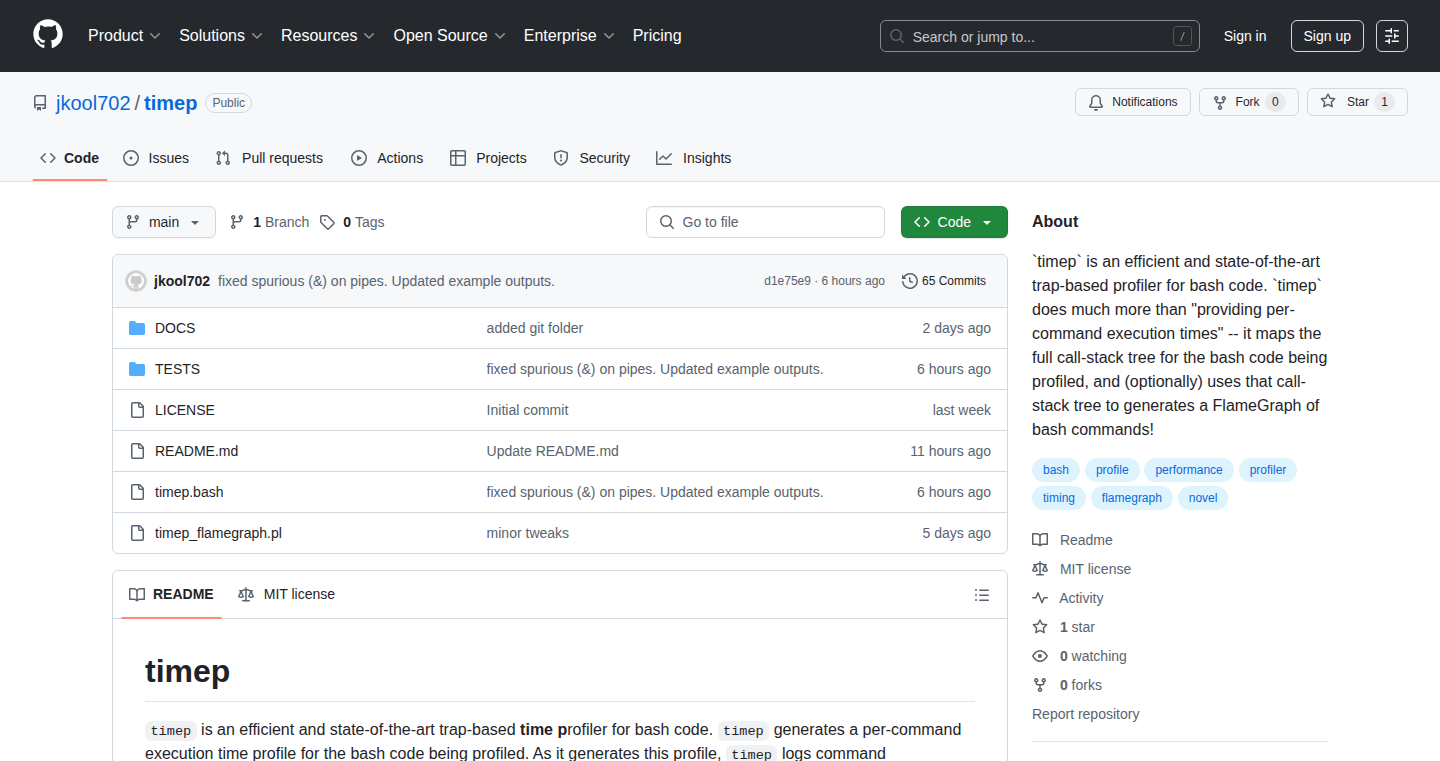This screenshot has width=1440, height=761.
Task: Click the slash shortcut icon in search box
Action: 1182,36
